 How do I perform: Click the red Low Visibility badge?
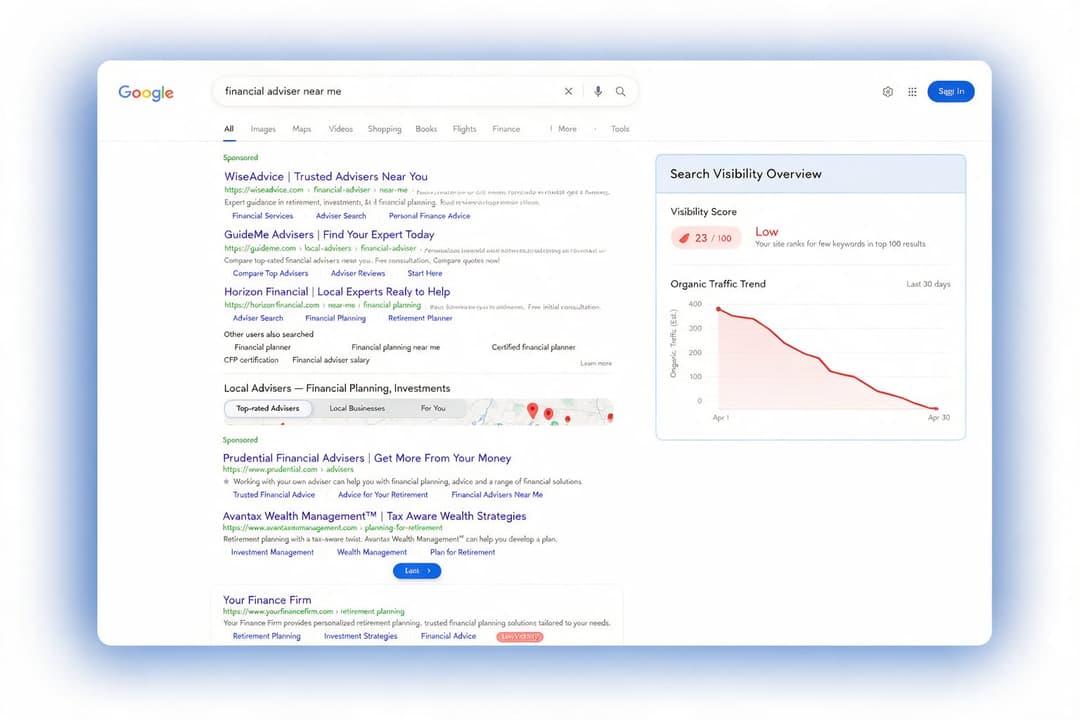coord(519,637)
